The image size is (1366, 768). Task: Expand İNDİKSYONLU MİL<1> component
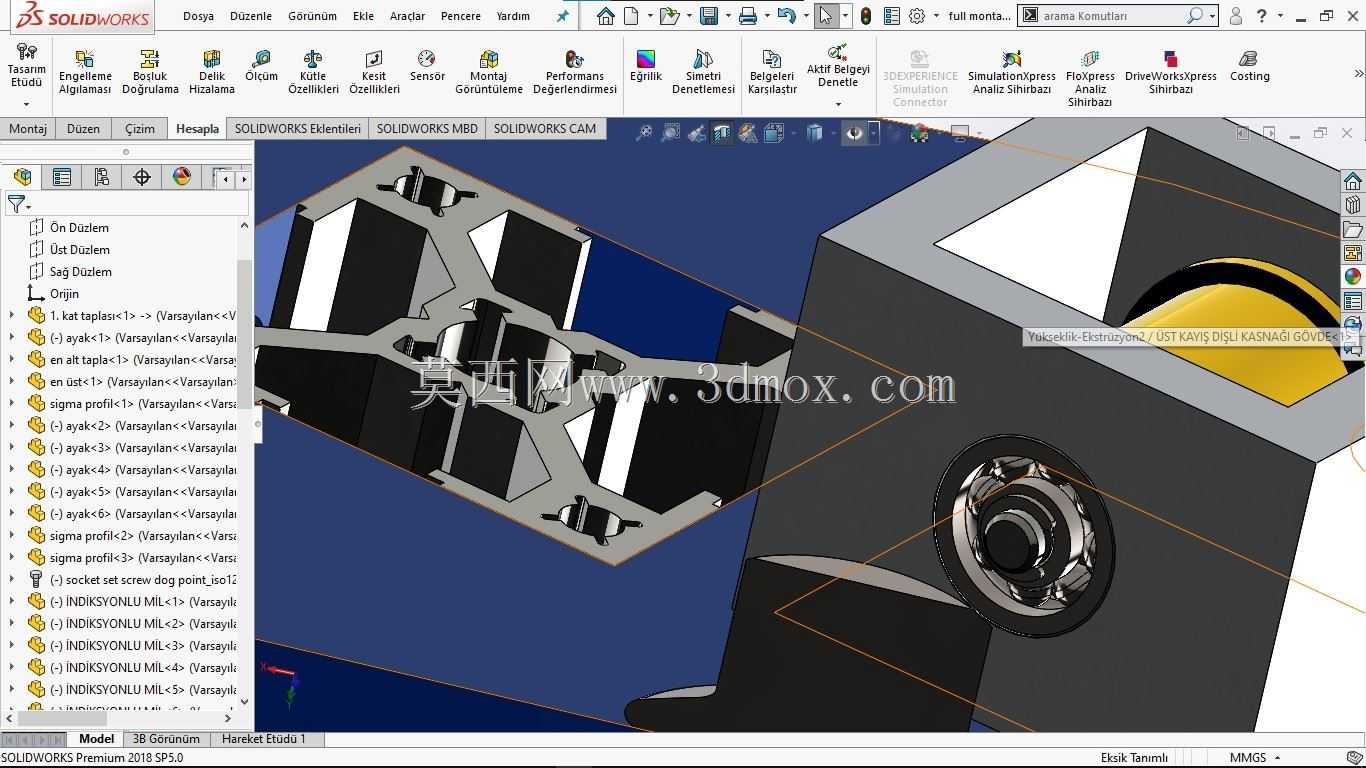[12, 601]
